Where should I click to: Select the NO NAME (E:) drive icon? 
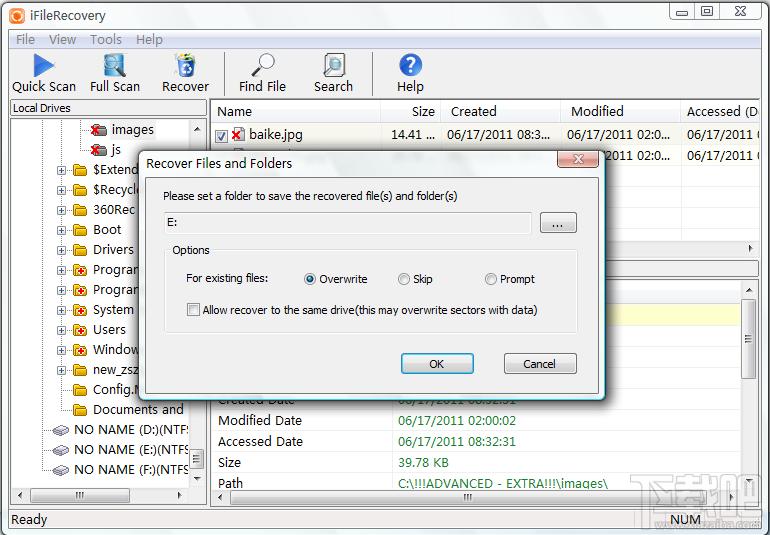tap(61, 450)
